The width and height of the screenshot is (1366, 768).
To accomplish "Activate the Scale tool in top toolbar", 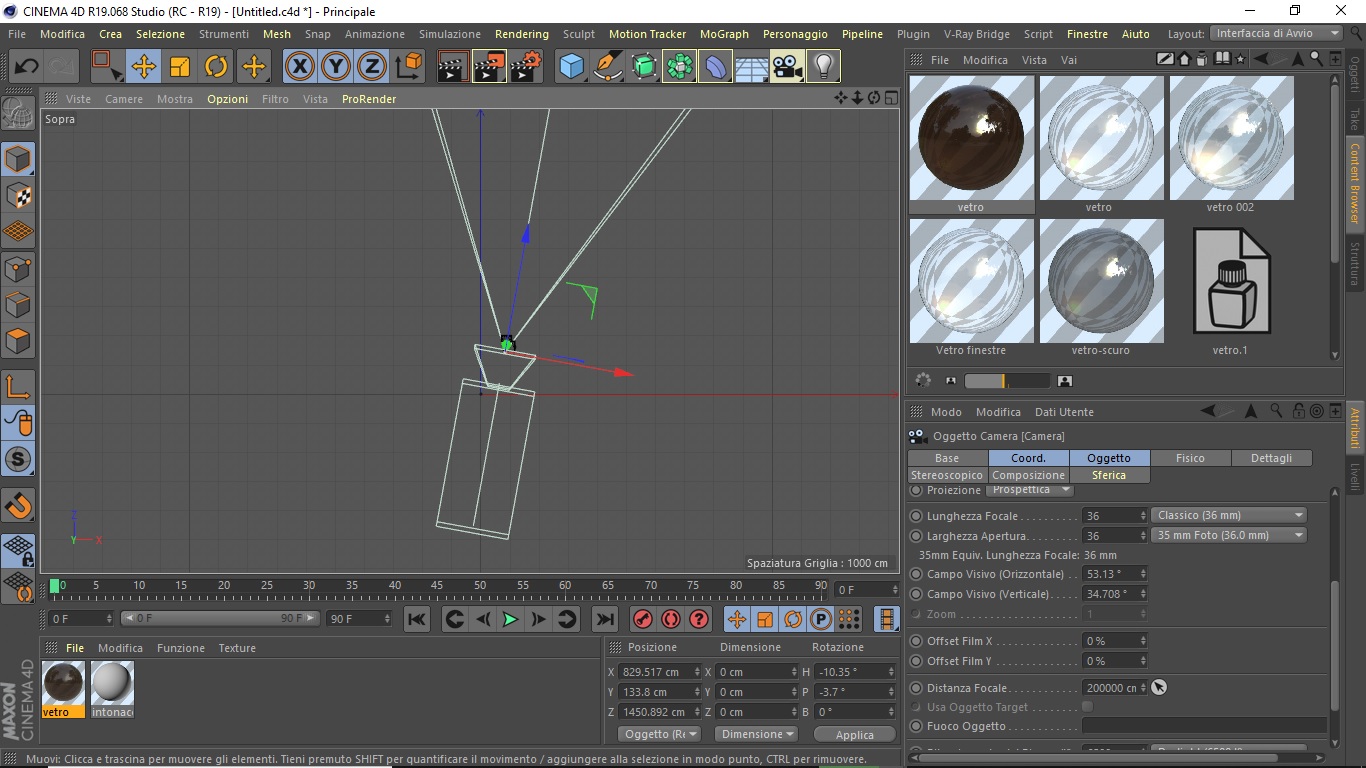I will click(180, 67).
